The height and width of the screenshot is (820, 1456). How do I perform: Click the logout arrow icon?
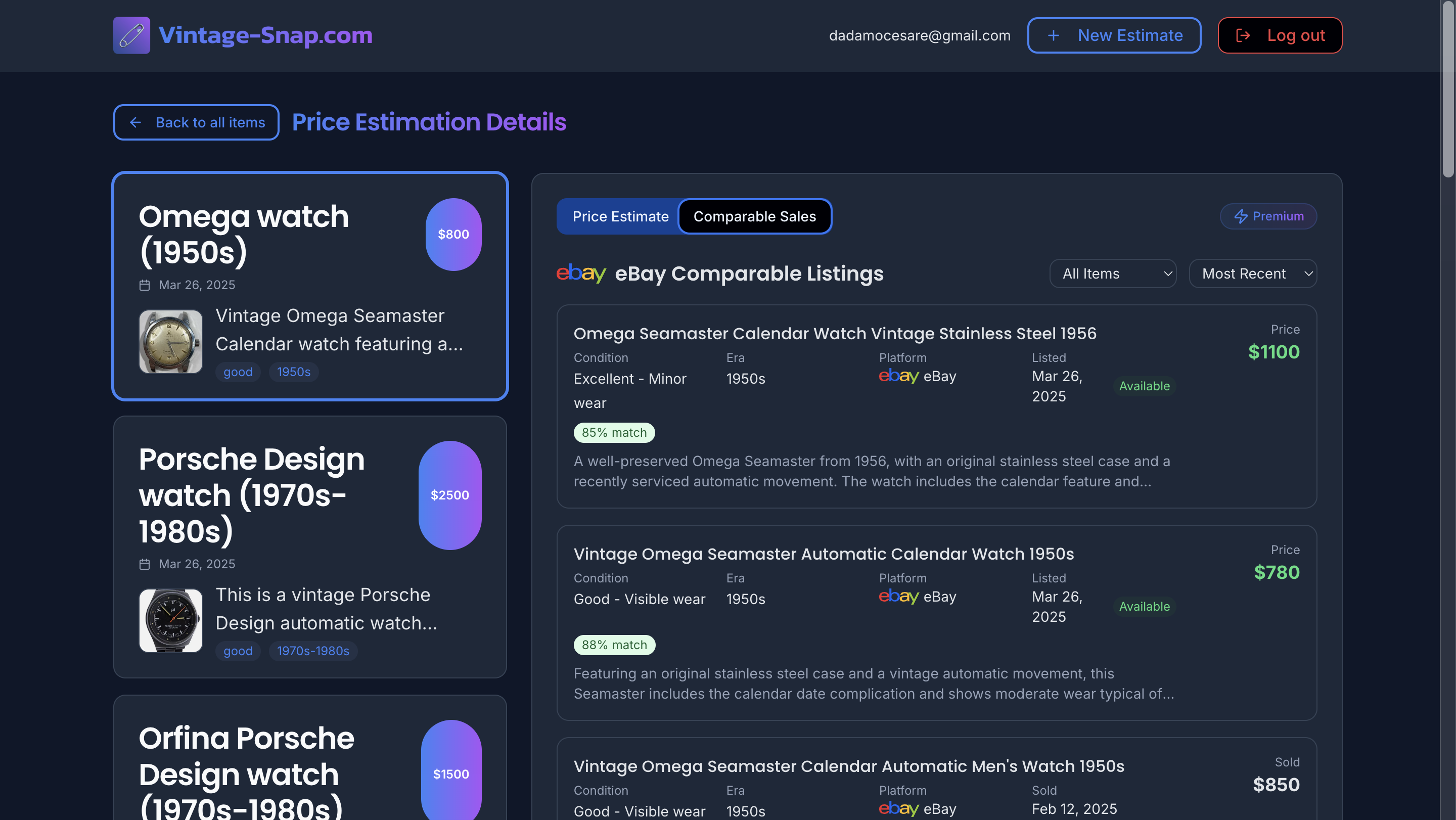(1243, 35)
